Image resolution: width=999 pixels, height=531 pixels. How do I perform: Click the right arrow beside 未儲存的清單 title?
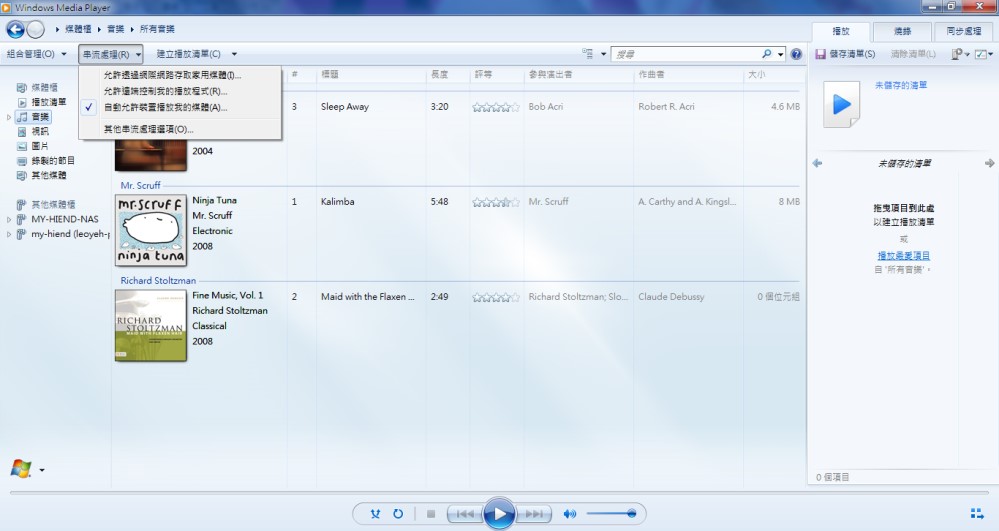tap(989, 163)
